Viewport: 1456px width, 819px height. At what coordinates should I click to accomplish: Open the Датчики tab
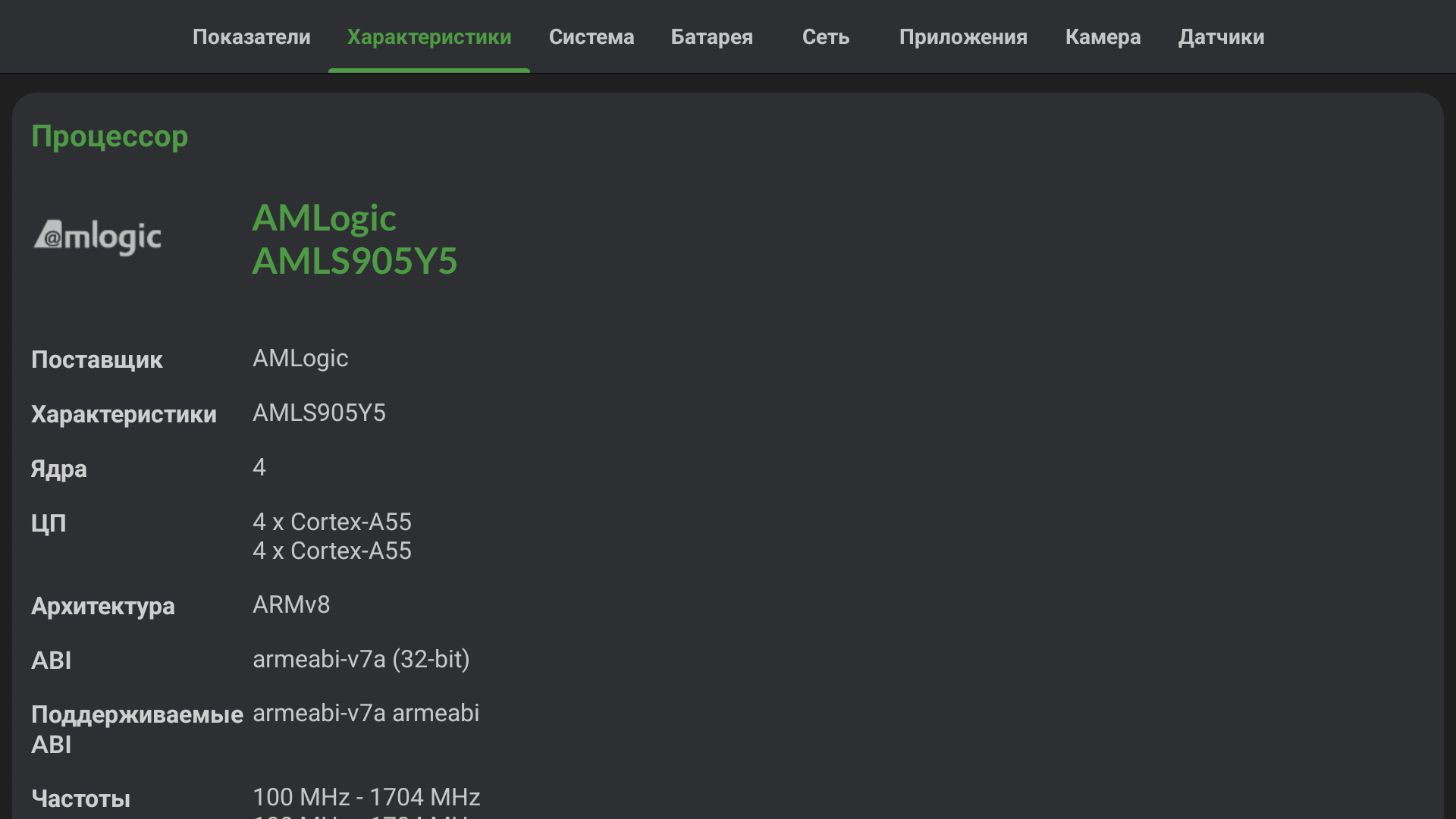tap(1221, 37)
